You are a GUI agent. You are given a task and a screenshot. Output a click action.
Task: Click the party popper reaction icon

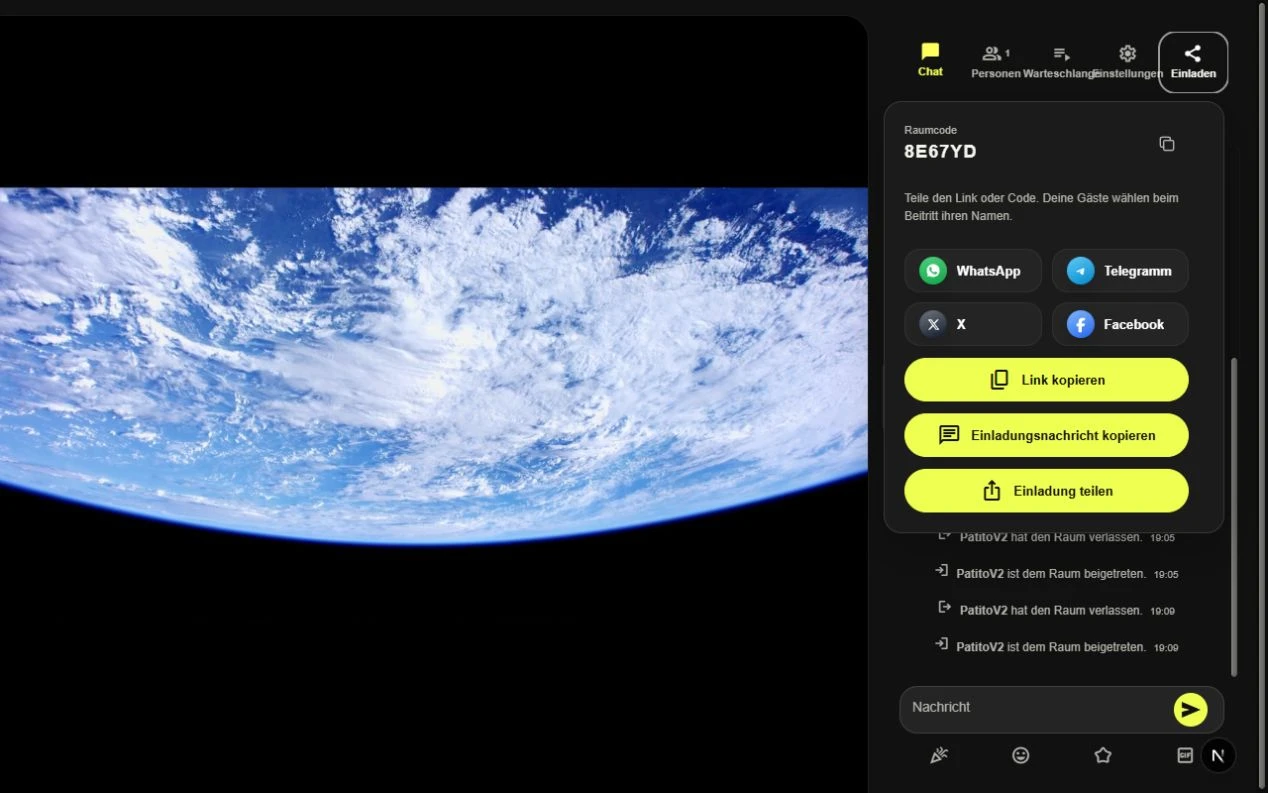pos(938,755)
